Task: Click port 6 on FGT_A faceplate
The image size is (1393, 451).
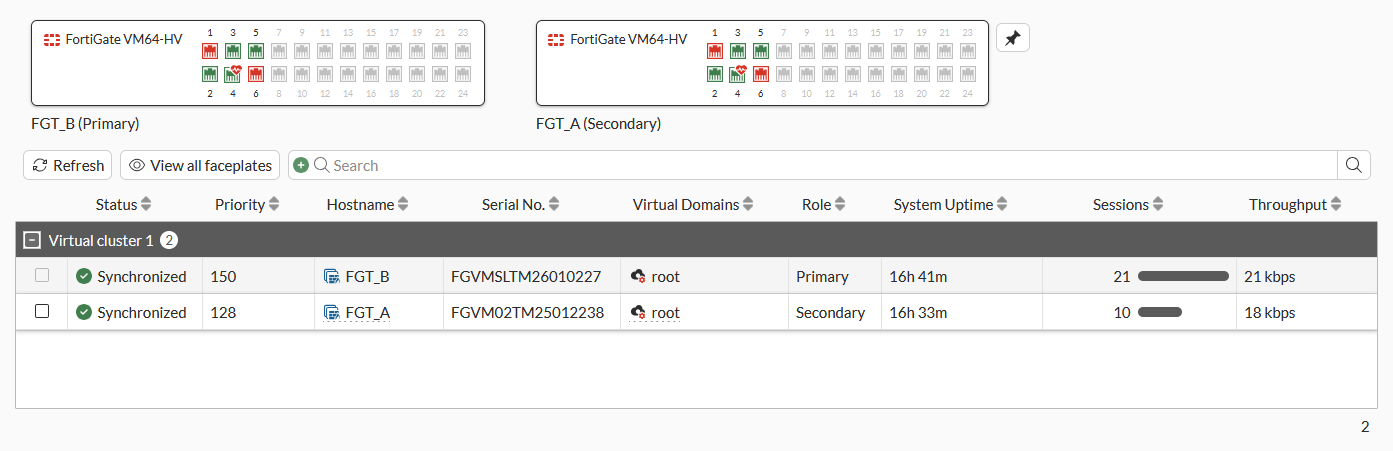Action: (x=761, y=74)
